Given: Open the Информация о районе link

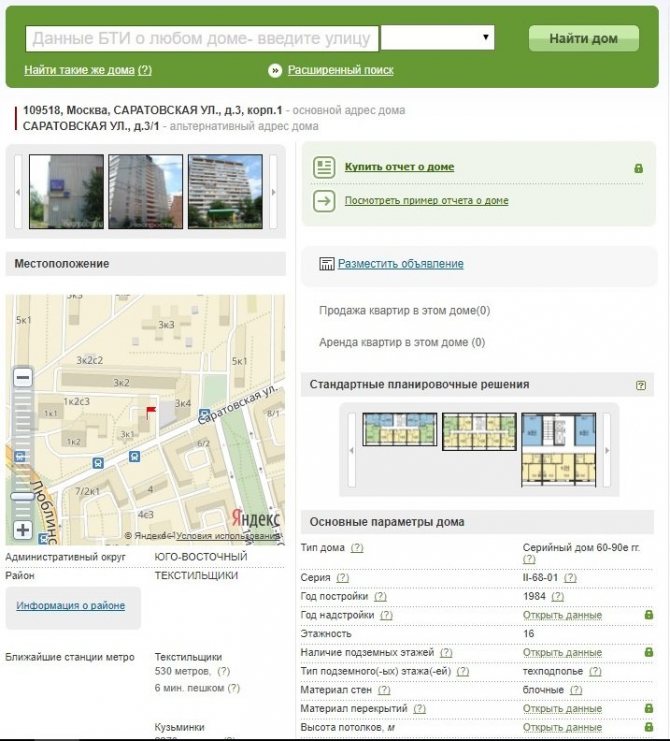Looking at the screenshot, I should pos(70,605).
